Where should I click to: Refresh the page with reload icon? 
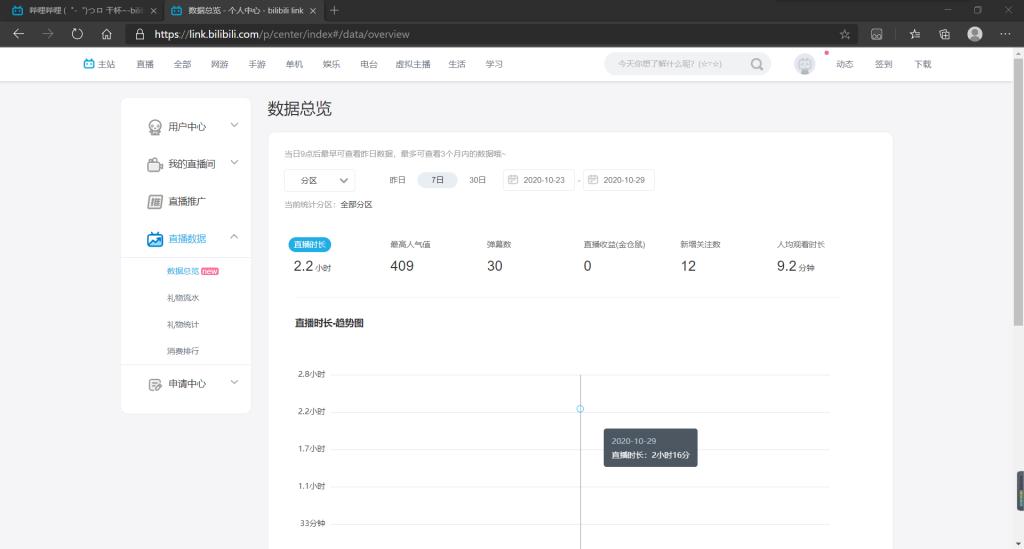(x=77, y=33)
